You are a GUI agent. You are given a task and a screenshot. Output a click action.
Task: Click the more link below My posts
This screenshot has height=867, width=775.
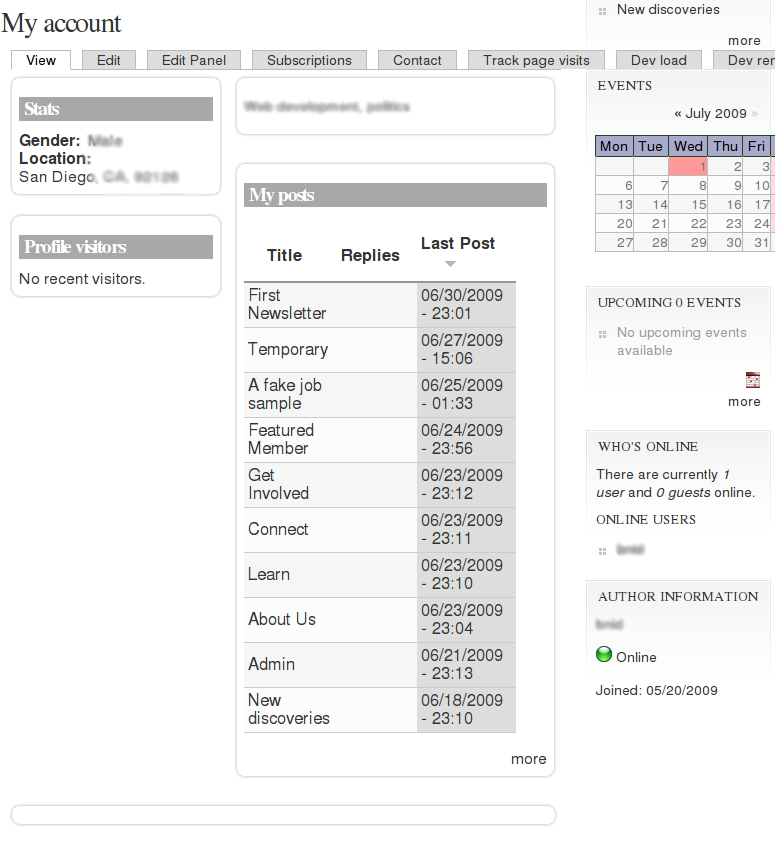(x=528, y=759)
